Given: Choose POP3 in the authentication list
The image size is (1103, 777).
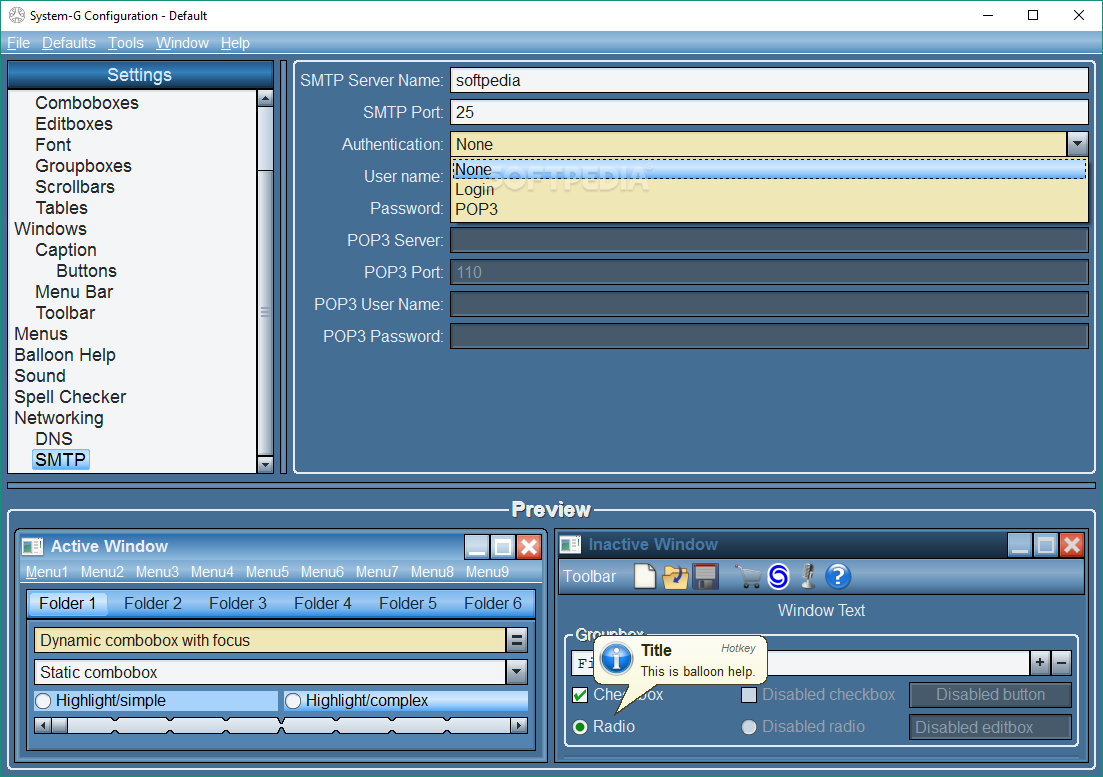Looking at the screenshot, I should [x=769, y=209].
